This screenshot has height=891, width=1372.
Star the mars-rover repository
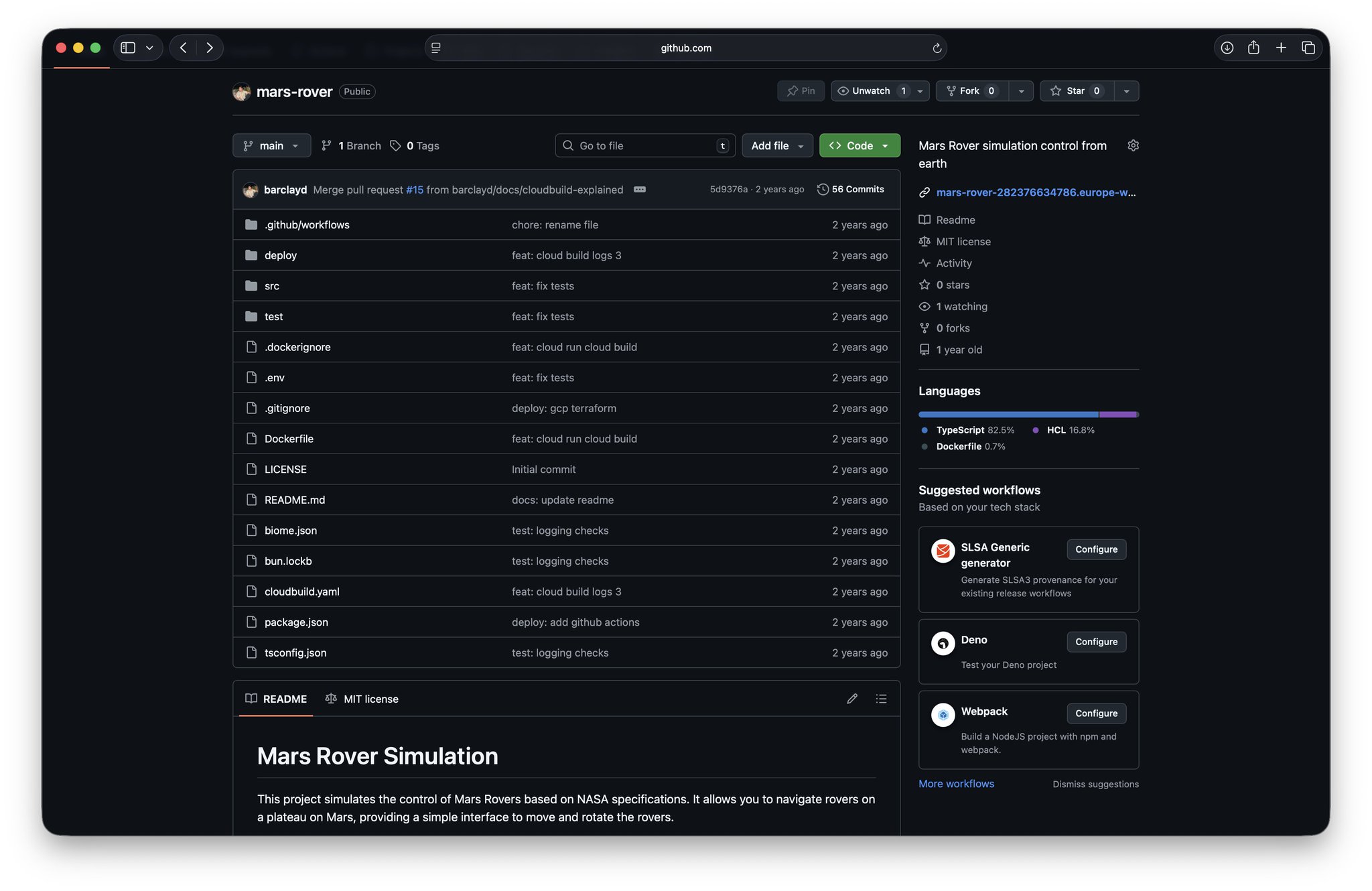tap(1077, 91)
